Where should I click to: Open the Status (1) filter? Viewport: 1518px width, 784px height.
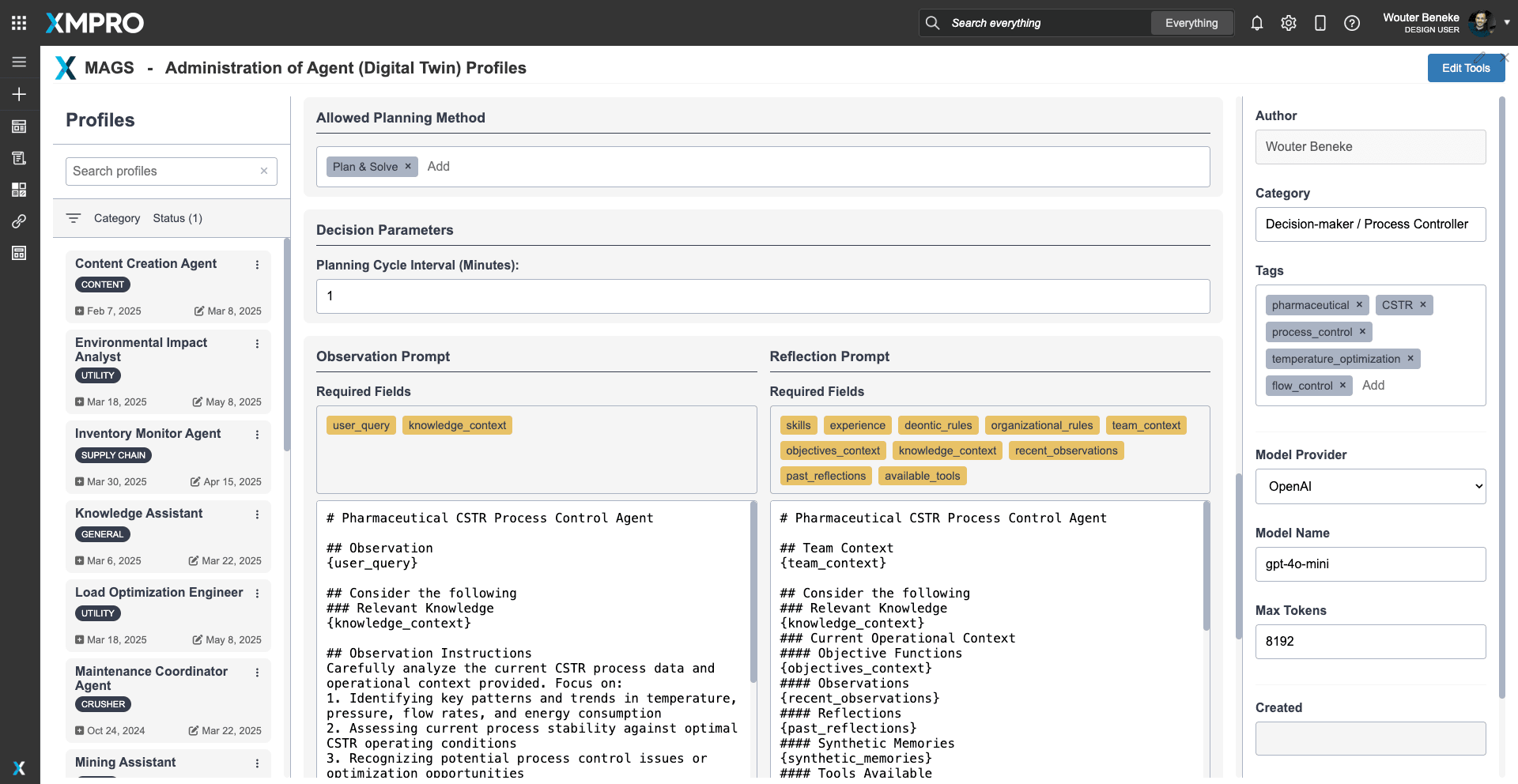pos(177,218)
